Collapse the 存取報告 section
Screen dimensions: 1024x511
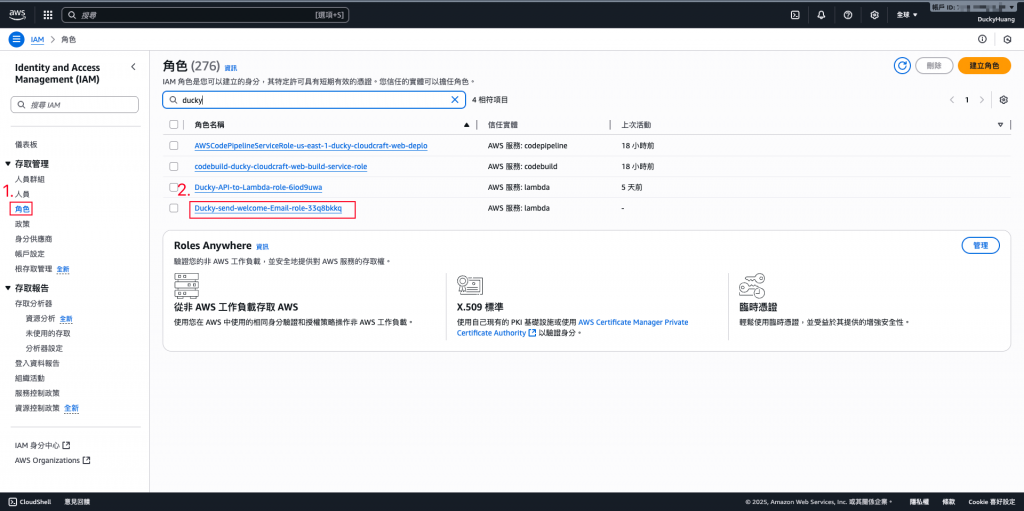[x=8, y=288]
